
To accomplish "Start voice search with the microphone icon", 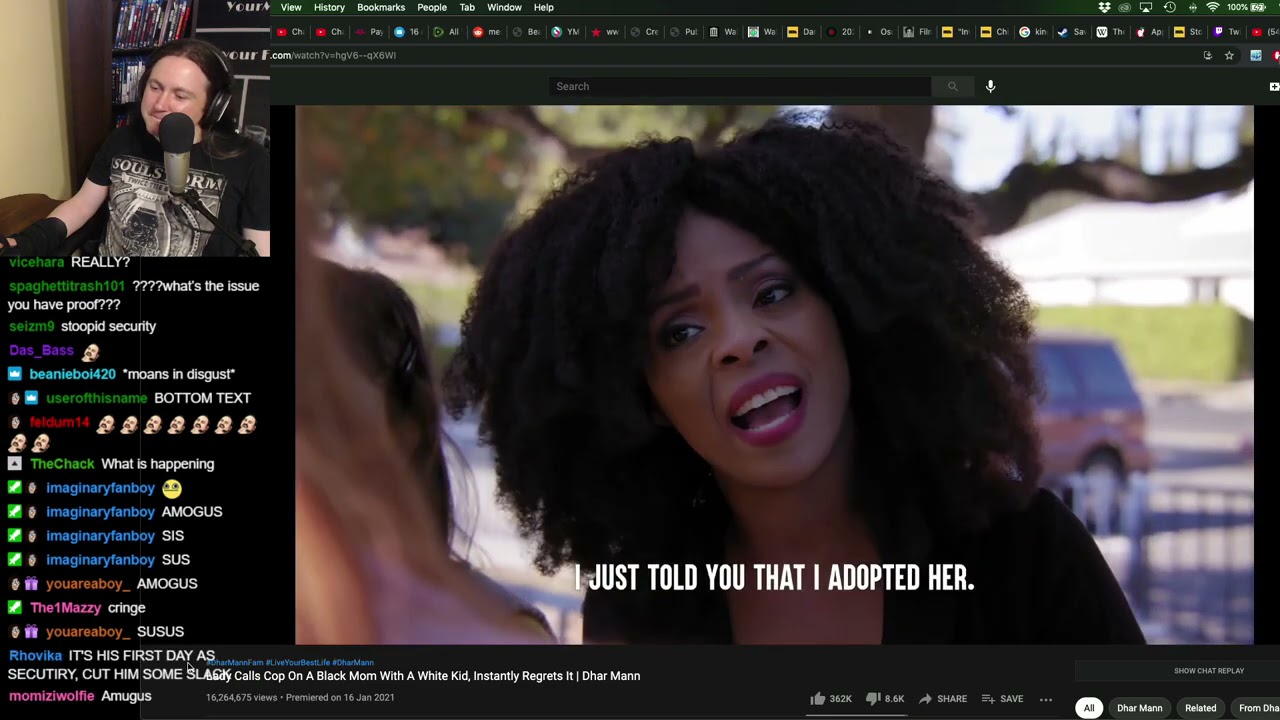I will (990, 86).
